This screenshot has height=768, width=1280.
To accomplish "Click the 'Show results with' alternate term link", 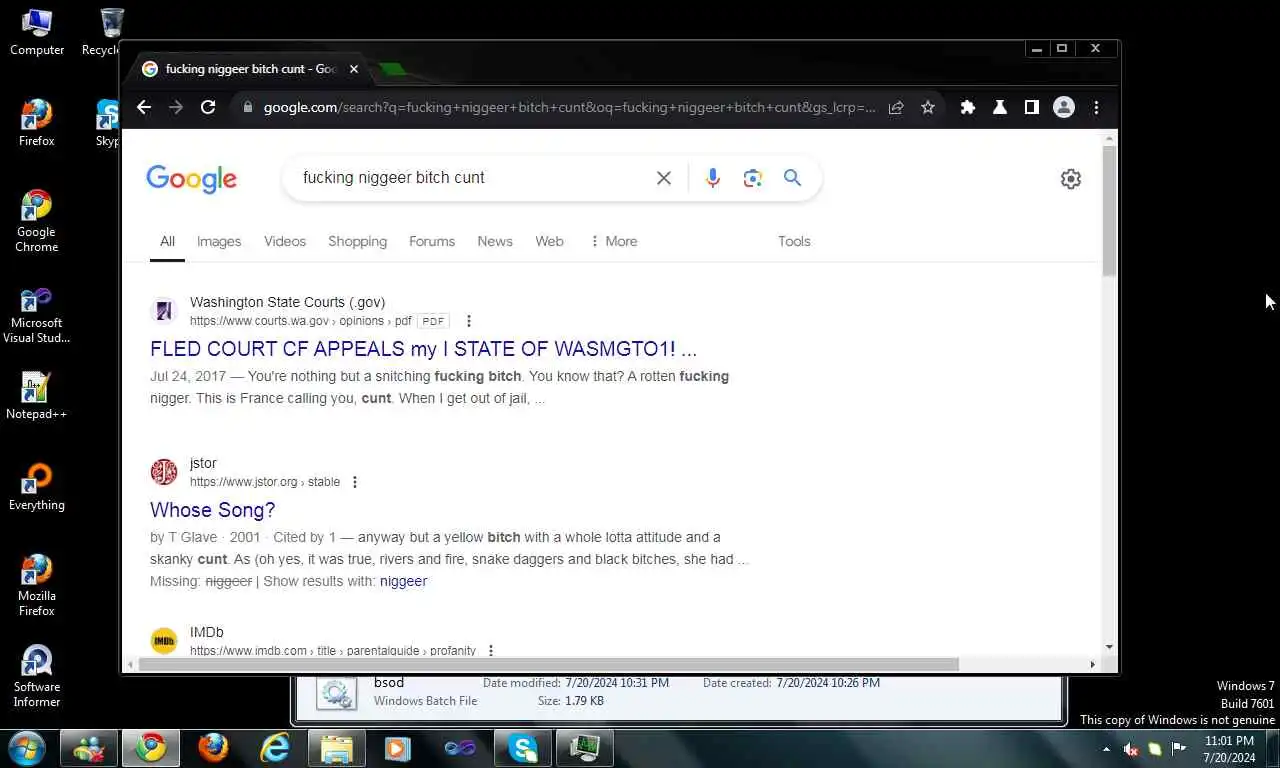I will click(x=403, y=581).
